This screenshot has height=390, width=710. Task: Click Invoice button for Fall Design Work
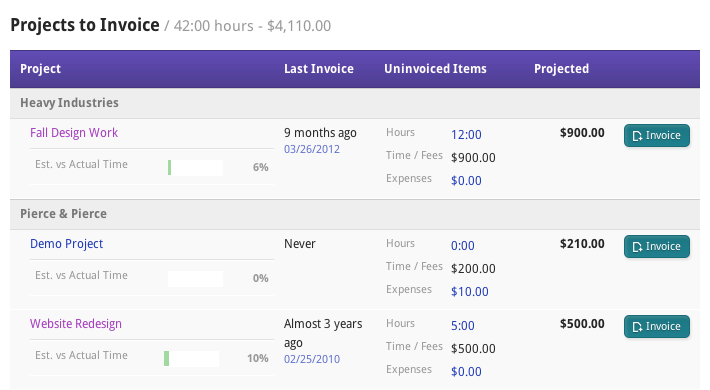657,135
